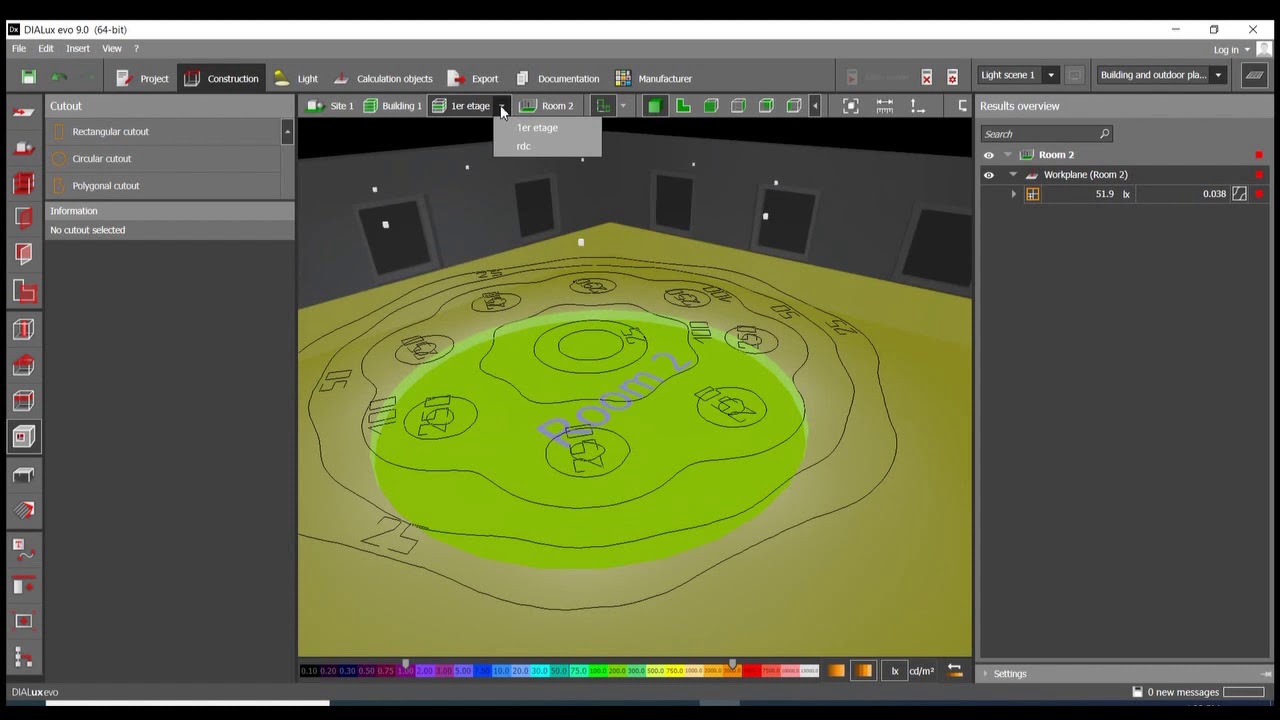Open Calculation objects mode
Viewport: 1280px width, 720px height.
point(383,78)
